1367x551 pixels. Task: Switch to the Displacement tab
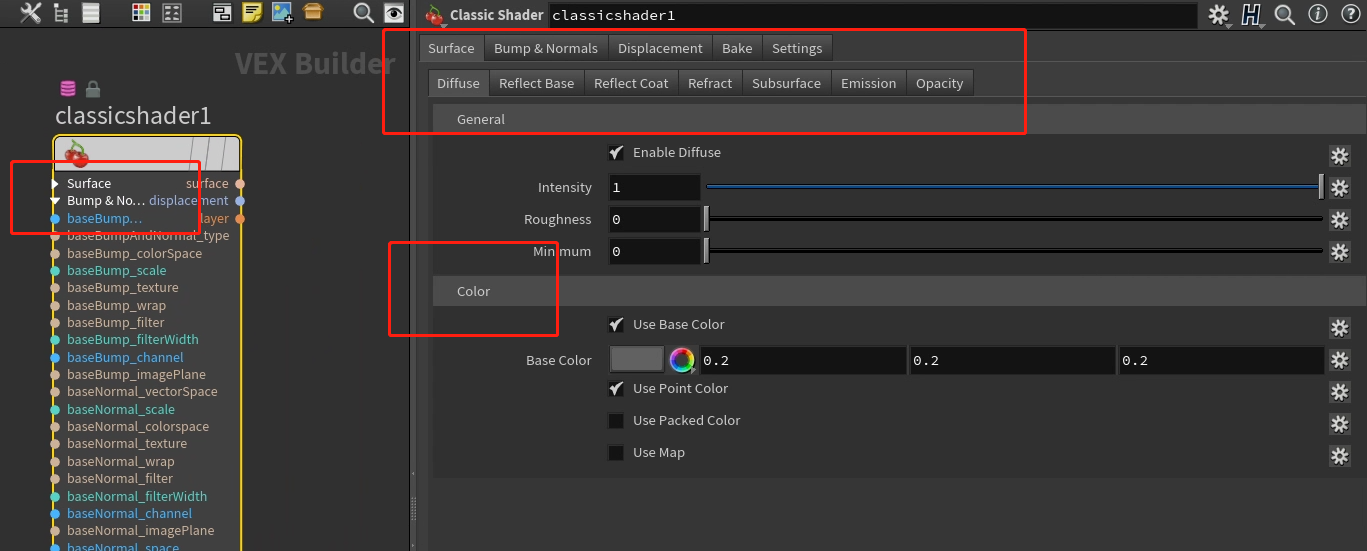(x=660, y=48)
